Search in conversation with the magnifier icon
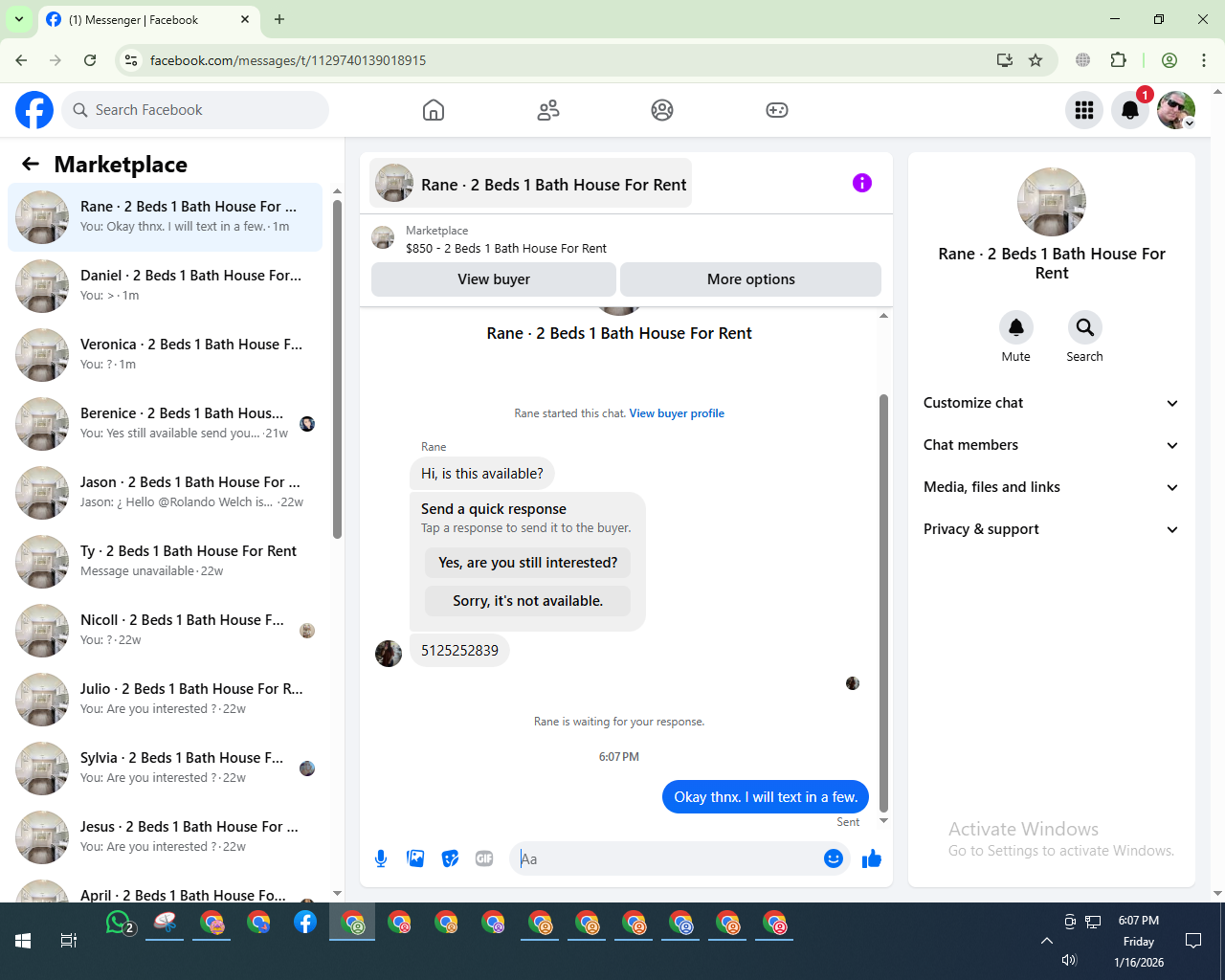The height and width of the screenshot is (980, 1225). (x=1085, y=327)
